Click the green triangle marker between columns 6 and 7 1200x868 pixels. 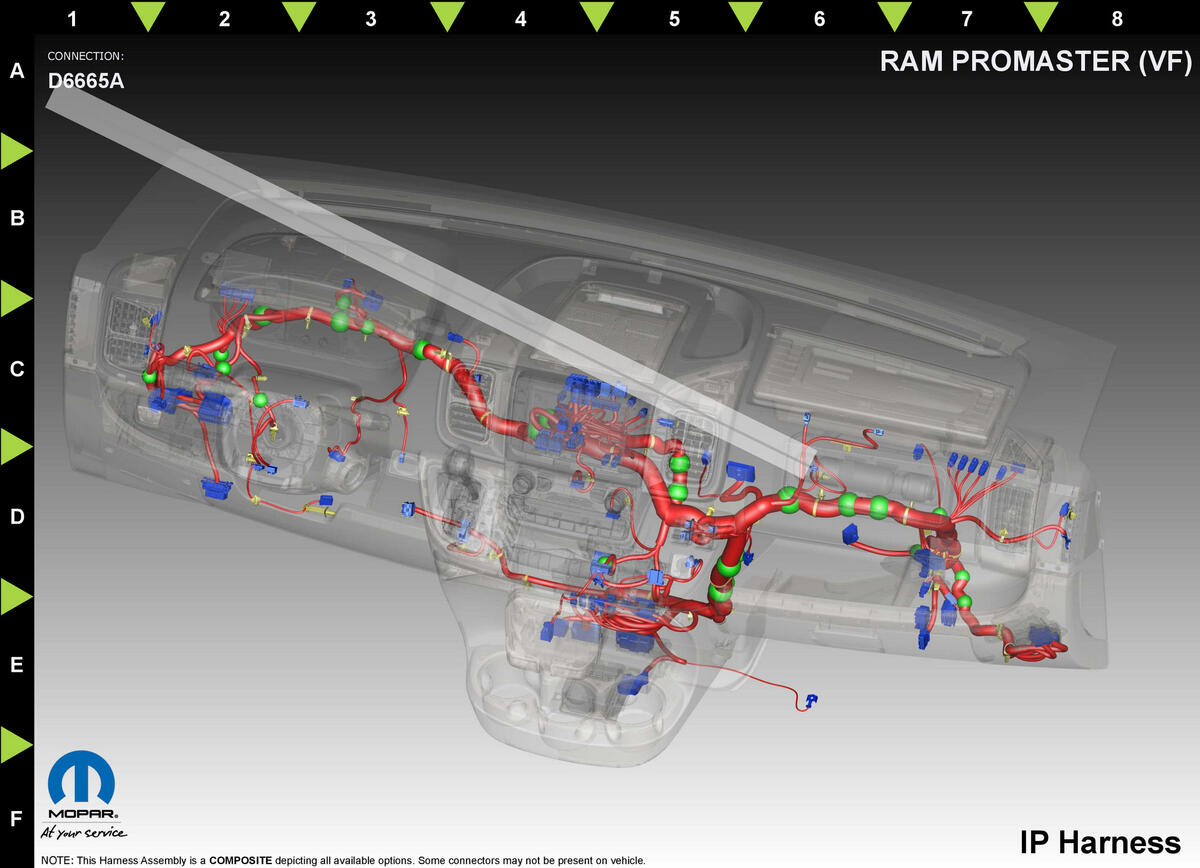[x=894, y=16]
